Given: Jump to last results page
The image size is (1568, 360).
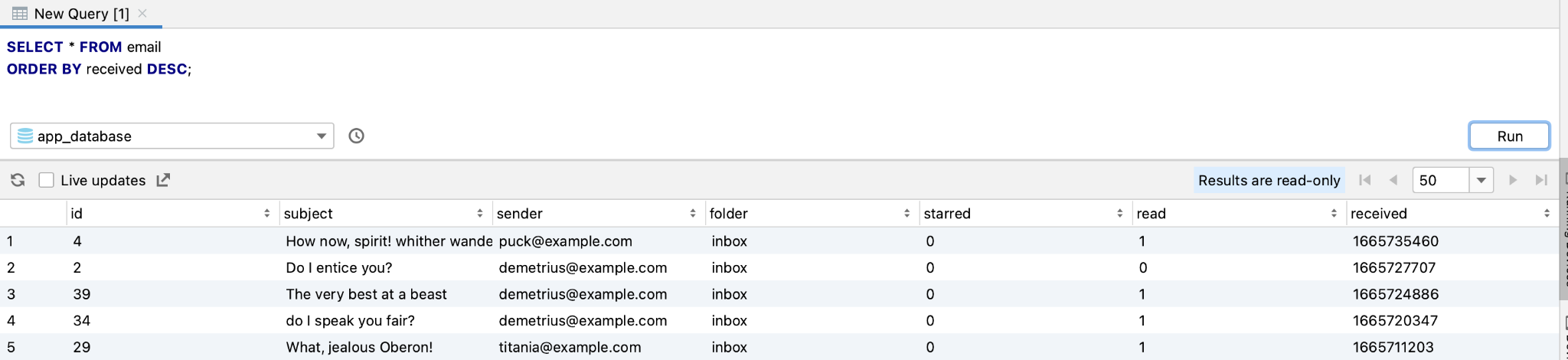Looking at the screenshot, I should [1541, 180].
